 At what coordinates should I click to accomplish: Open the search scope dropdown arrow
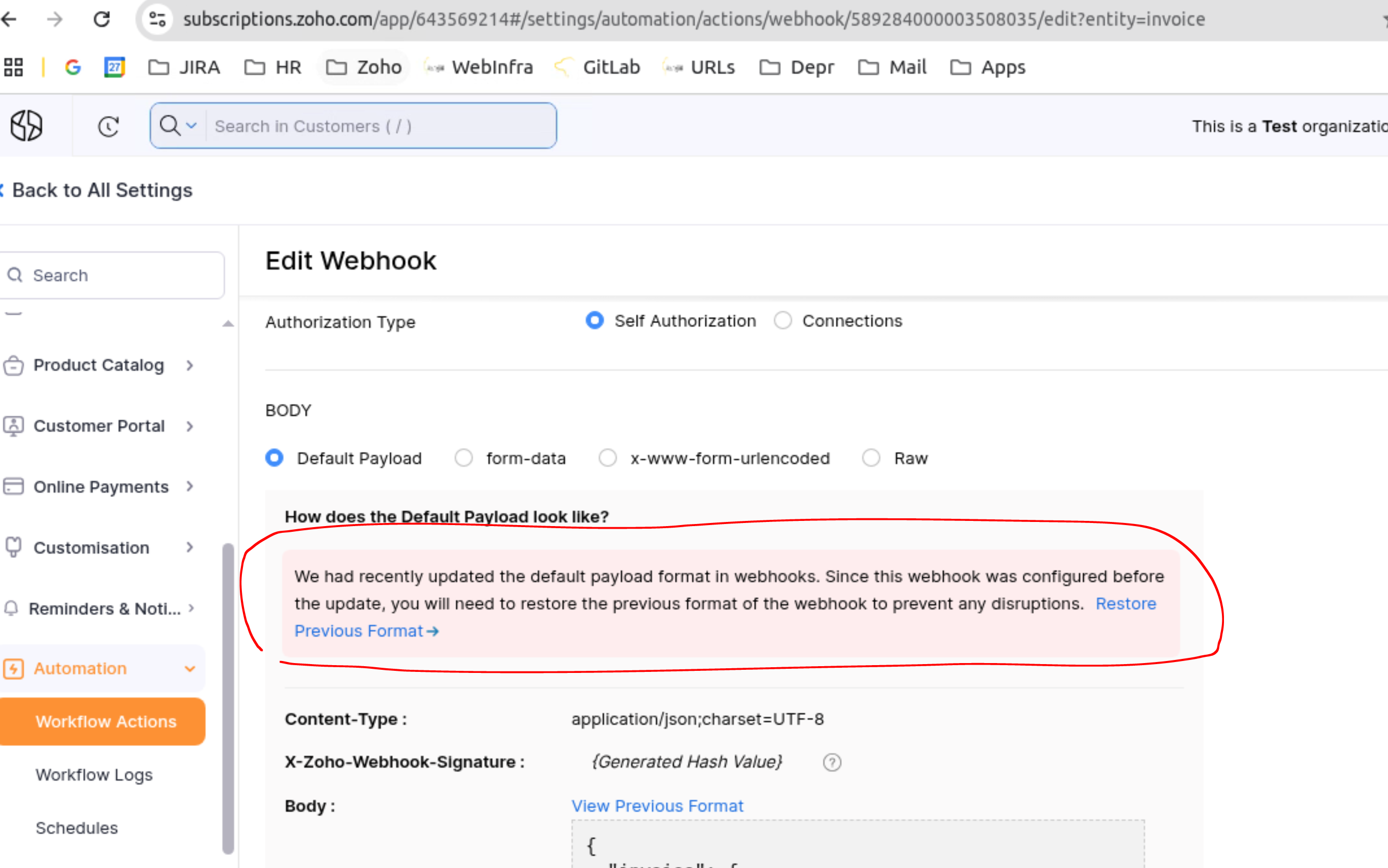pyautogui.click(x=191, y=126)
